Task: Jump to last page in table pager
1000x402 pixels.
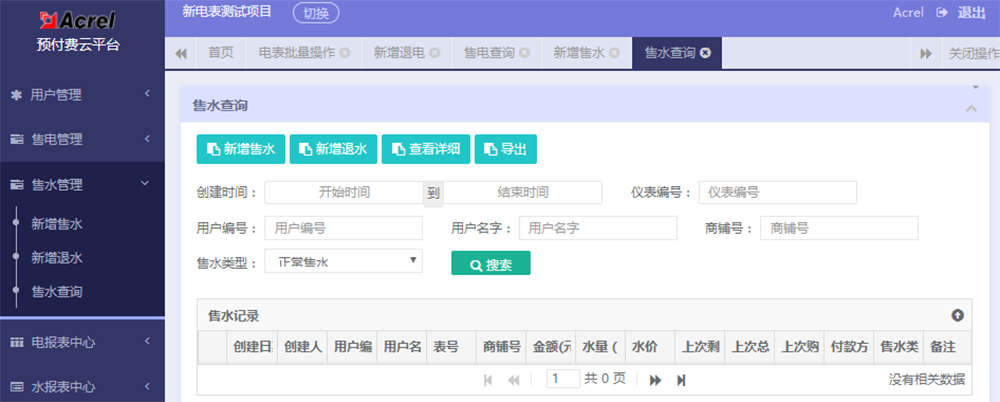Action: coord(682,379)
